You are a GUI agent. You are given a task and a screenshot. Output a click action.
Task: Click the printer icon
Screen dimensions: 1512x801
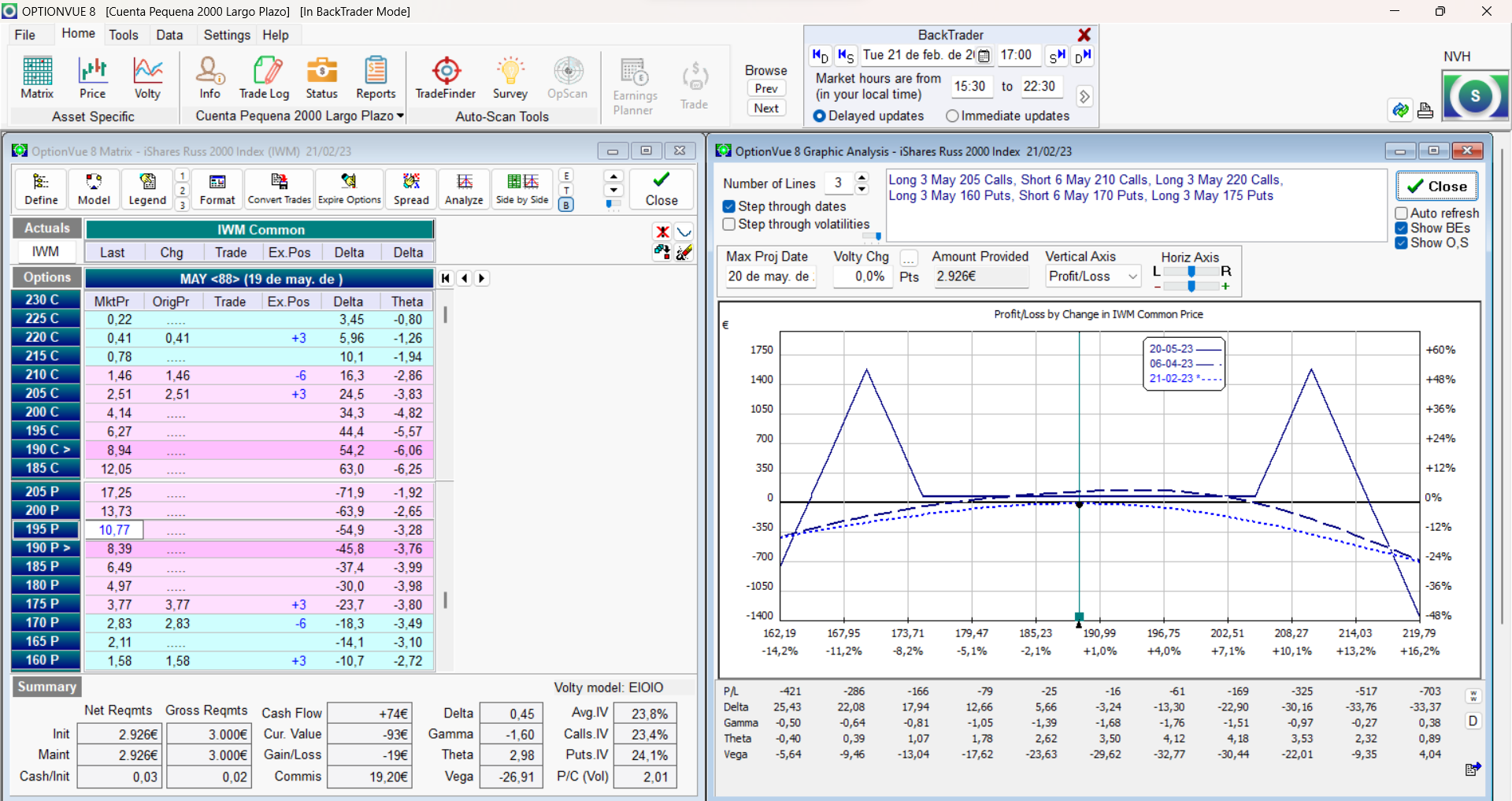(1425, 110)
